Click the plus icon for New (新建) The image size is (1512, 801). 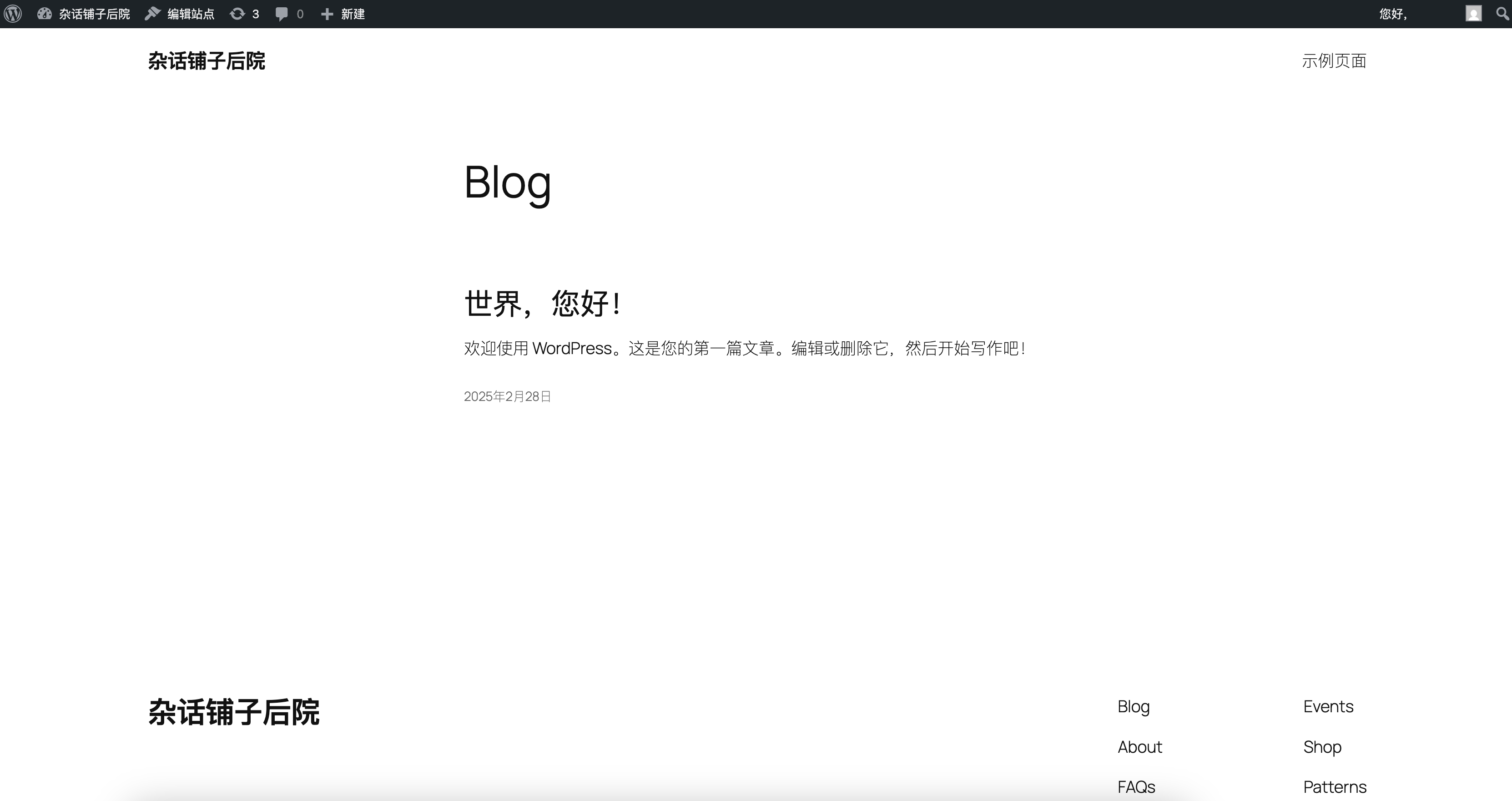click(x=327, y=14)
